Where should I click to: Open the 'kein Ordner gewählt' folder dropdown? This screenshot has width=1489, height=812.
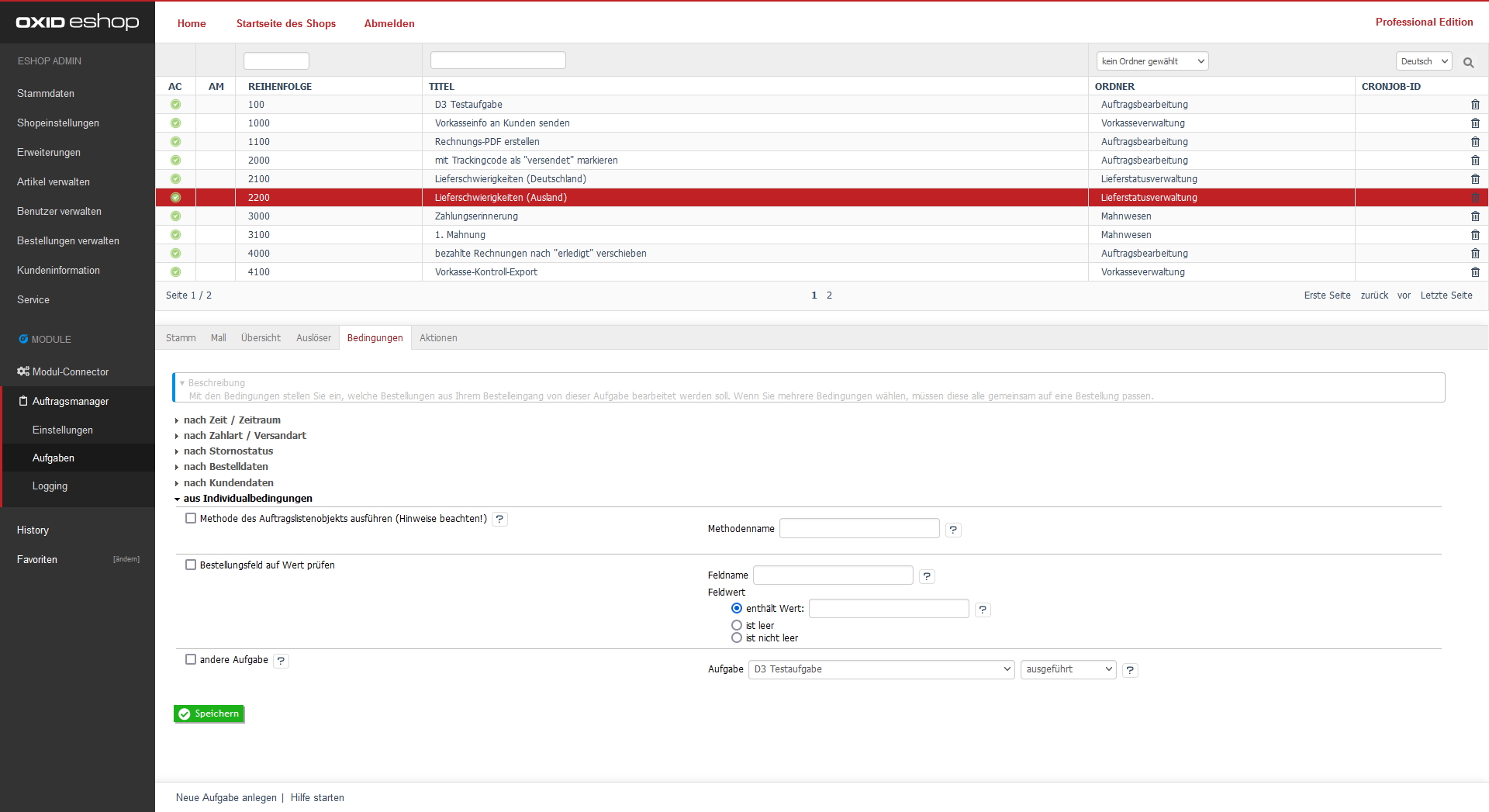click(1152, 61)
